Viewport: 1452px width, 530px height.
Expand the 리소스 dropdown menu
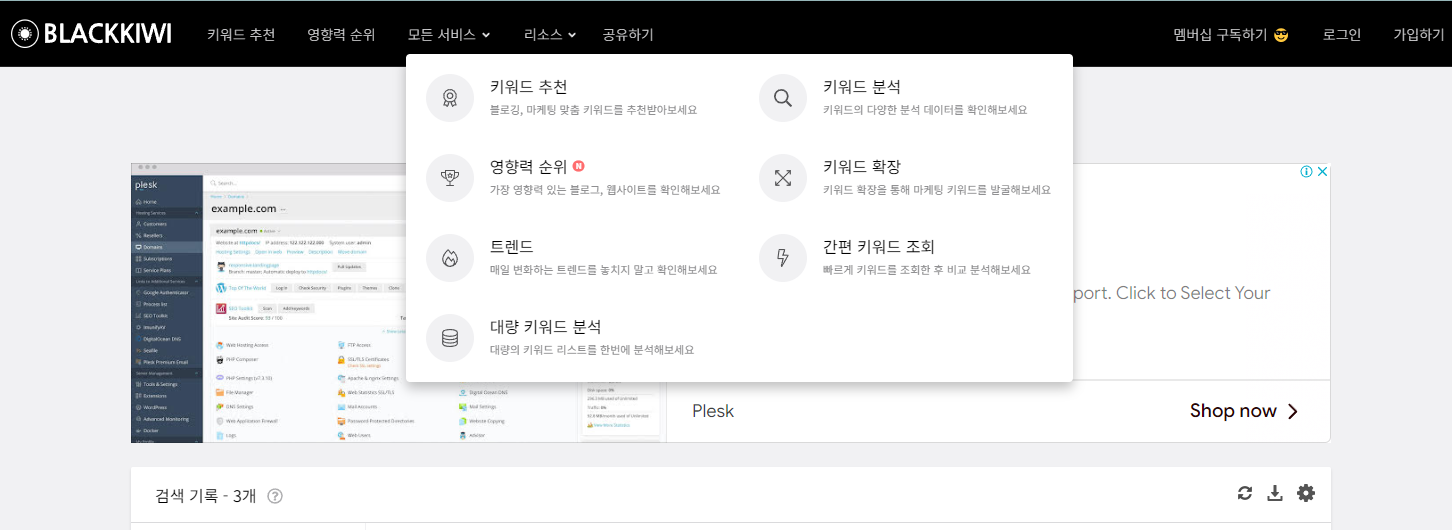point(550,34)
